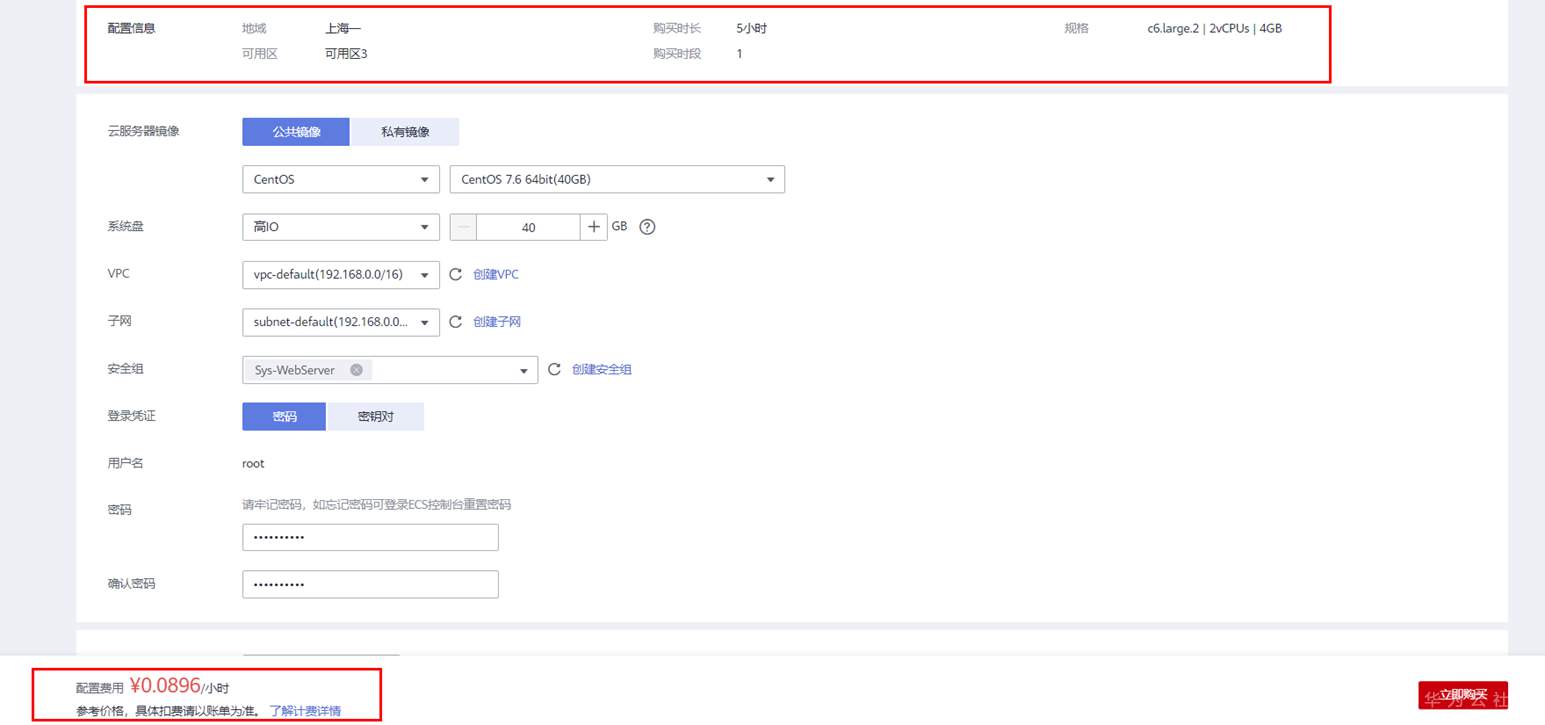Image resolution: width=1545 pixels, height=725 pixels.
Task: Click 创建VPC link
Action: 496,274
